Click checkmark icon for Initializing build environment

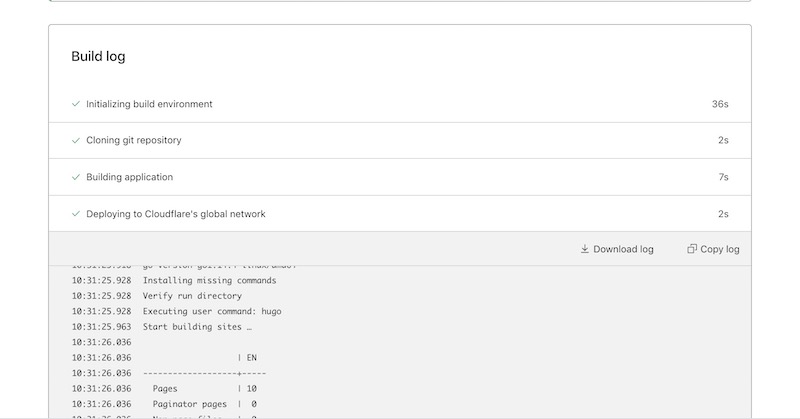(x=76, y=104)
